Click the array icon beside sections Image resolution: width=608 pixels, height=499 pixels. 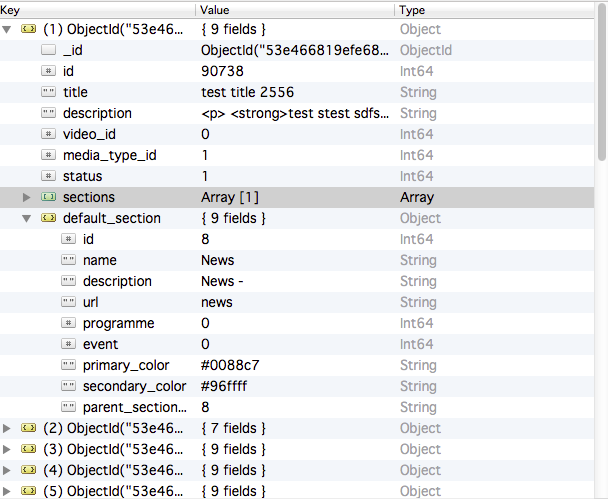48,198
